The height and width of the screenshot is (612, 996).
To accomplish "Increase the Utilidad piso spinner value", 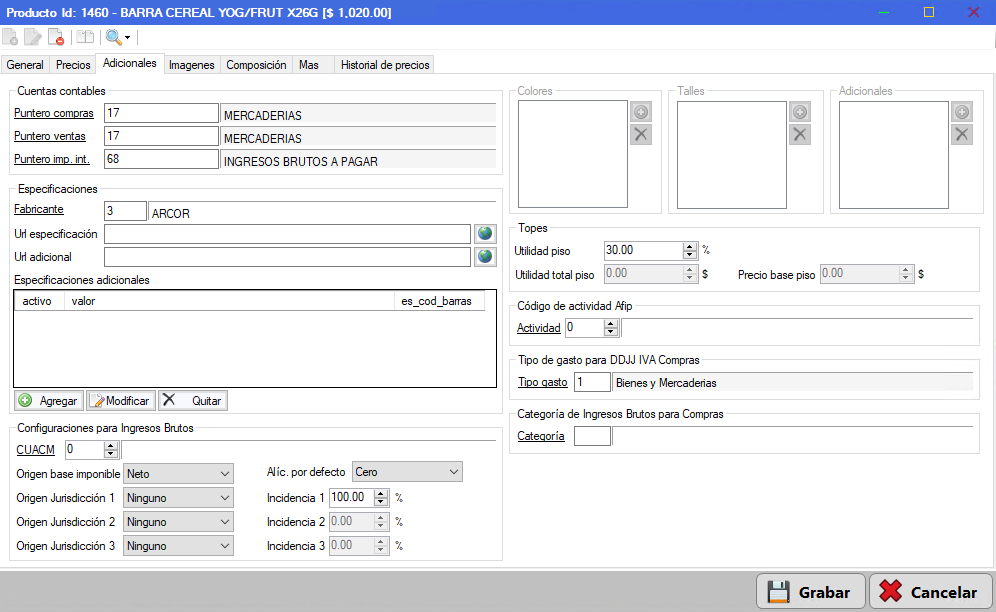I will click(x=690, y=247).
